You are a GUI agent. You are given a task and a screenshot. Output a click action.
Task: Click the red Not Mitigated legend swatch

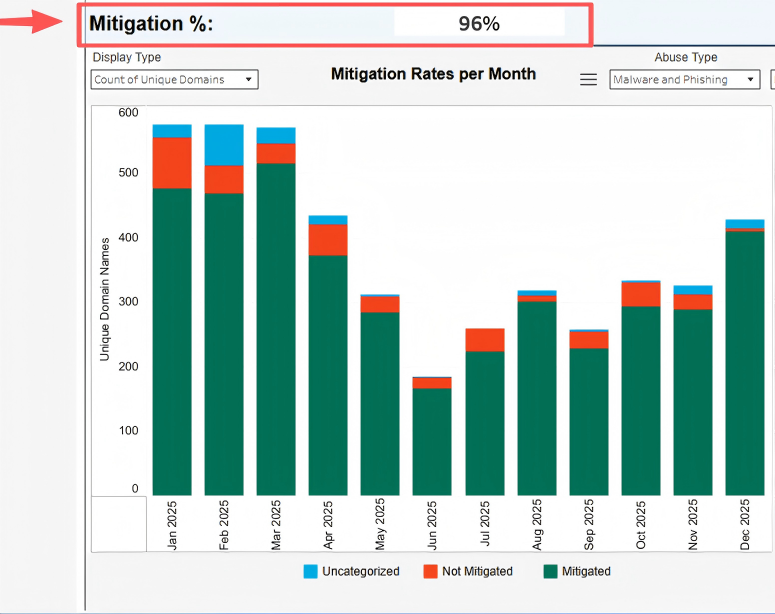(431, 572)
